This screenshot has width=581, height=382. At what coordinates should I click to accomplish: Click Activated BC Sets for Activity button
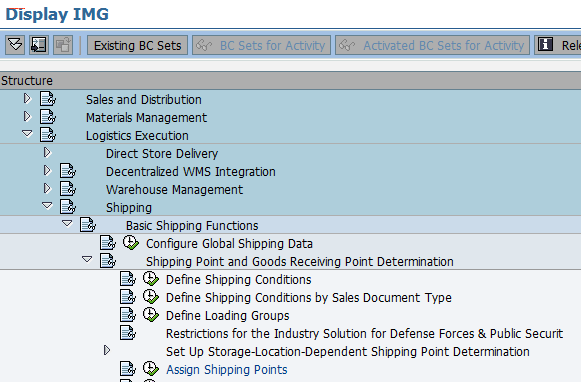click(x=432, y=45)
